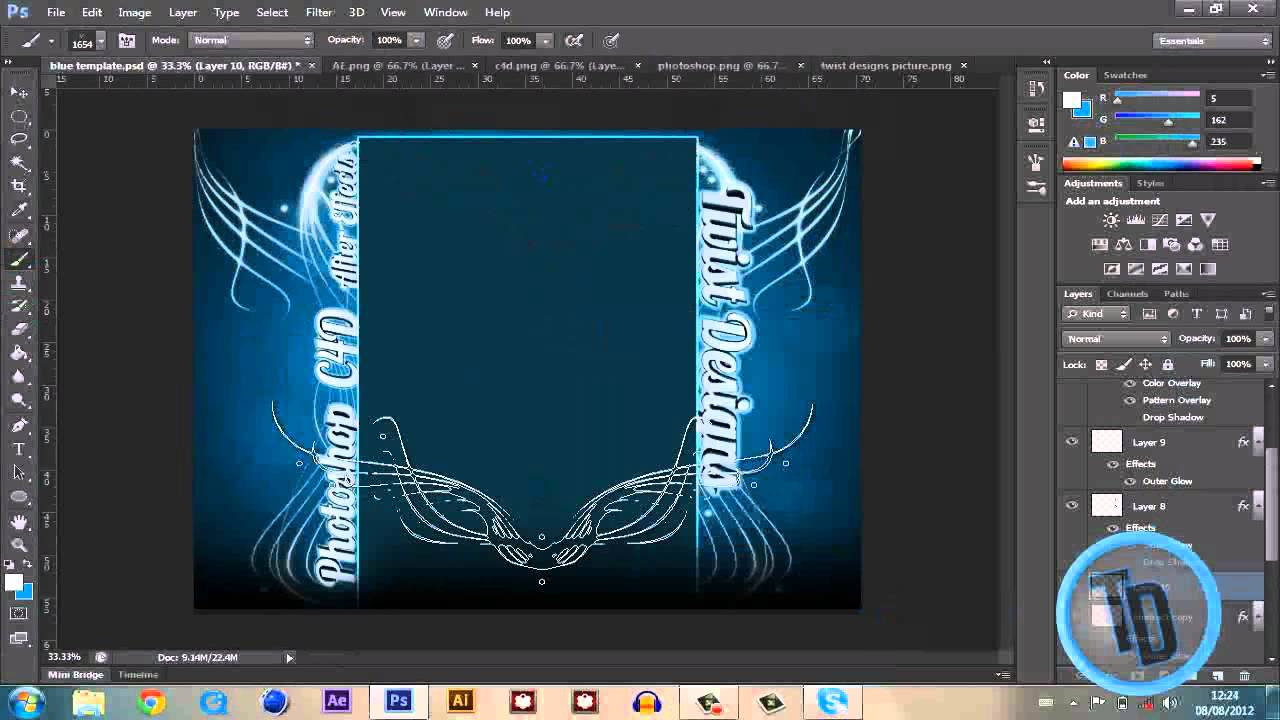Image resolution: width=1280 pixels, height=720 pixels.
Task: Select the Healing Brush tool
Action: pos(19,236)
